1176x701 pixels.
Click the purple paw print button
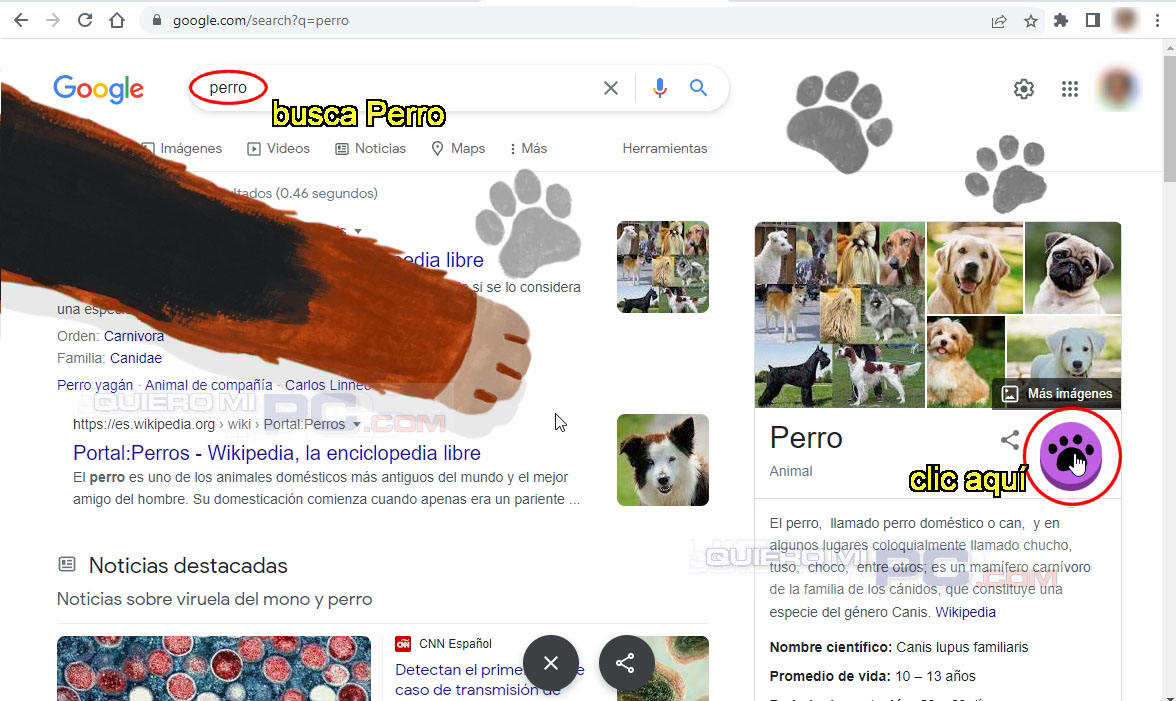[x=1071, y=456]
